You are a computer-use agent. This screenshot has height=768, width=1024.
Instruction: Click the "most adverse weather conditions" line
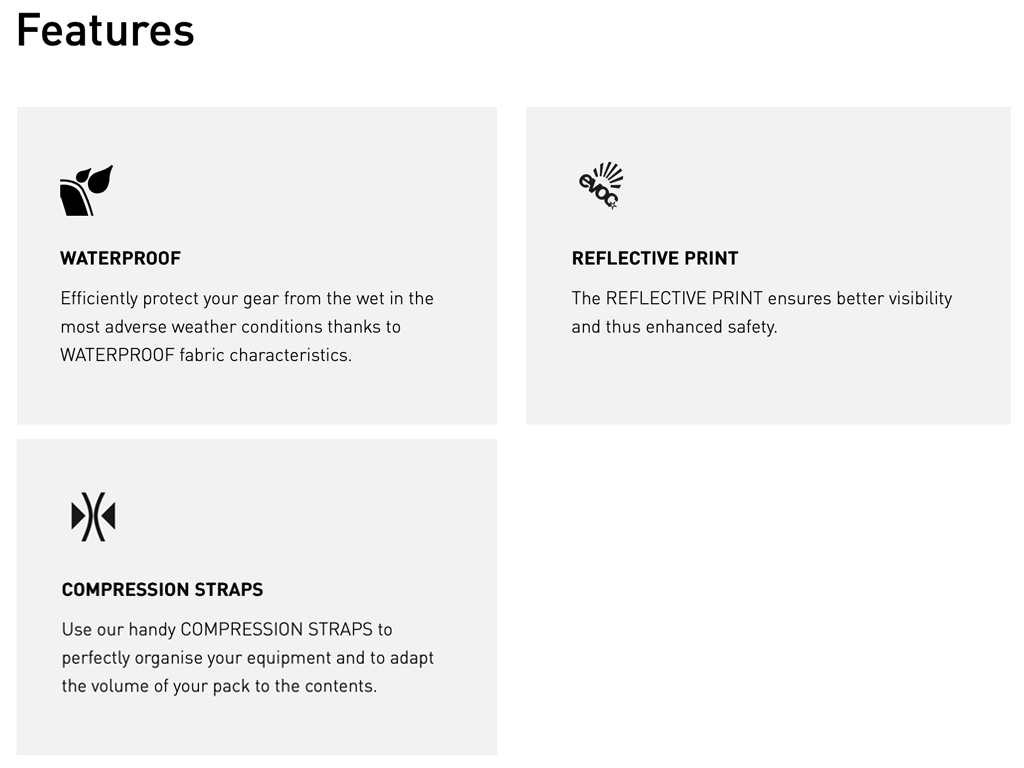click(x=230, y=327)
